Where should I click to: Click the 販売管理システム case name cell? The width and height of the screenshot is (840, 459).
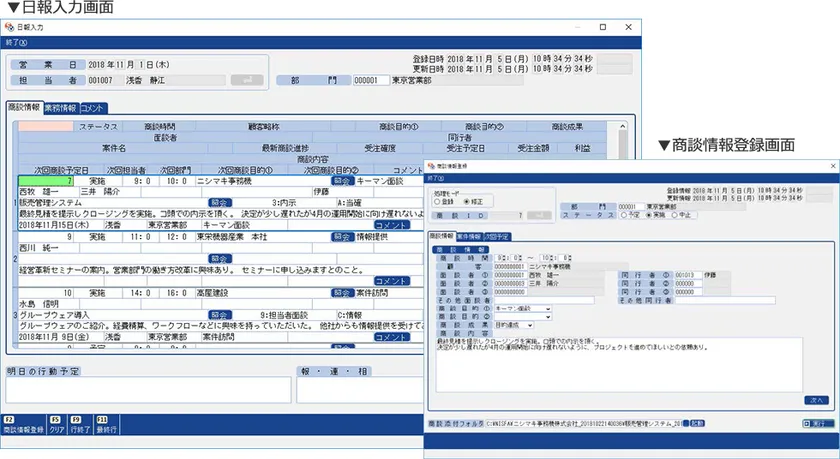(x=112, y=203)
